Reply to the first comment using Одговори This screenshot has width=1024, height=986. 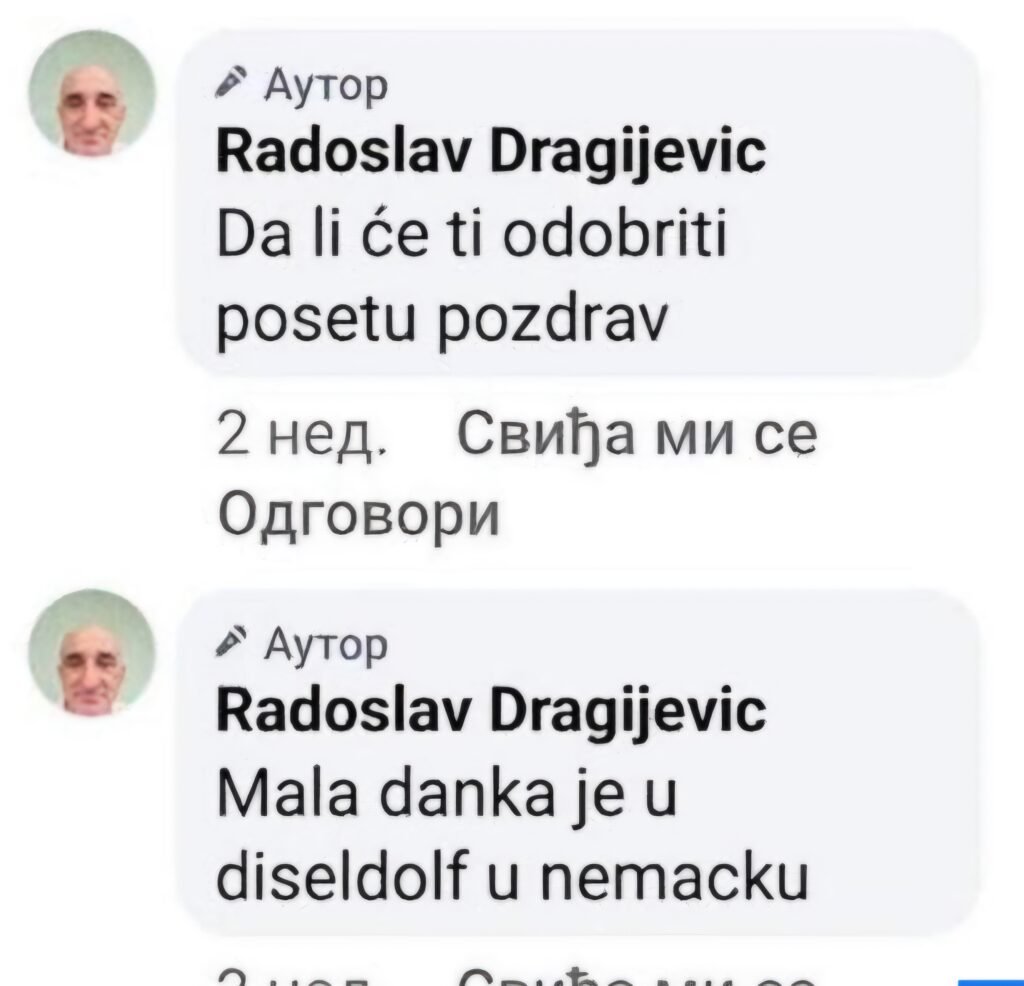[359, 514]
